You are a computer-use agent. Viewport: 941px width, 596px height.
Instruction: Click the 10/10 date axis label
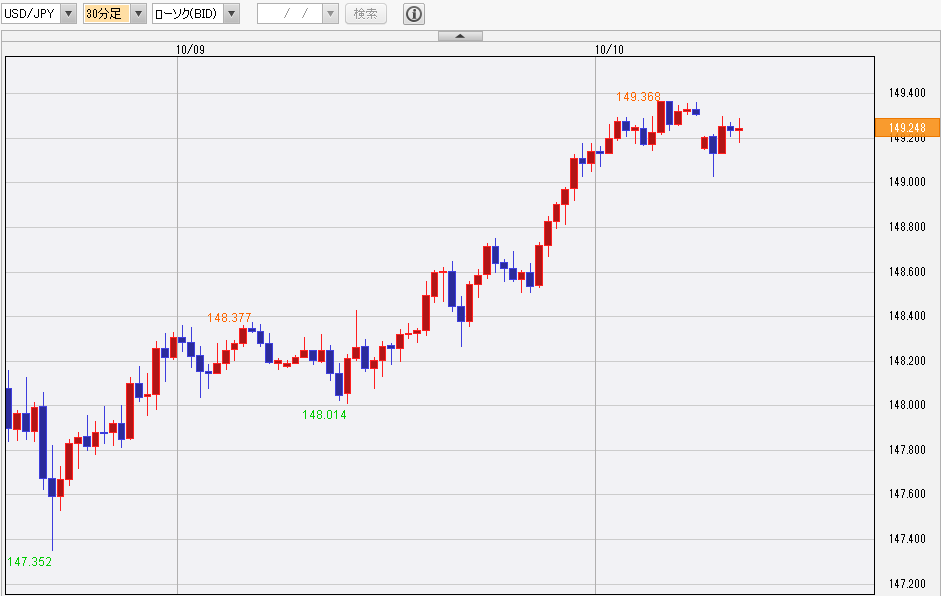click(609, 50)
